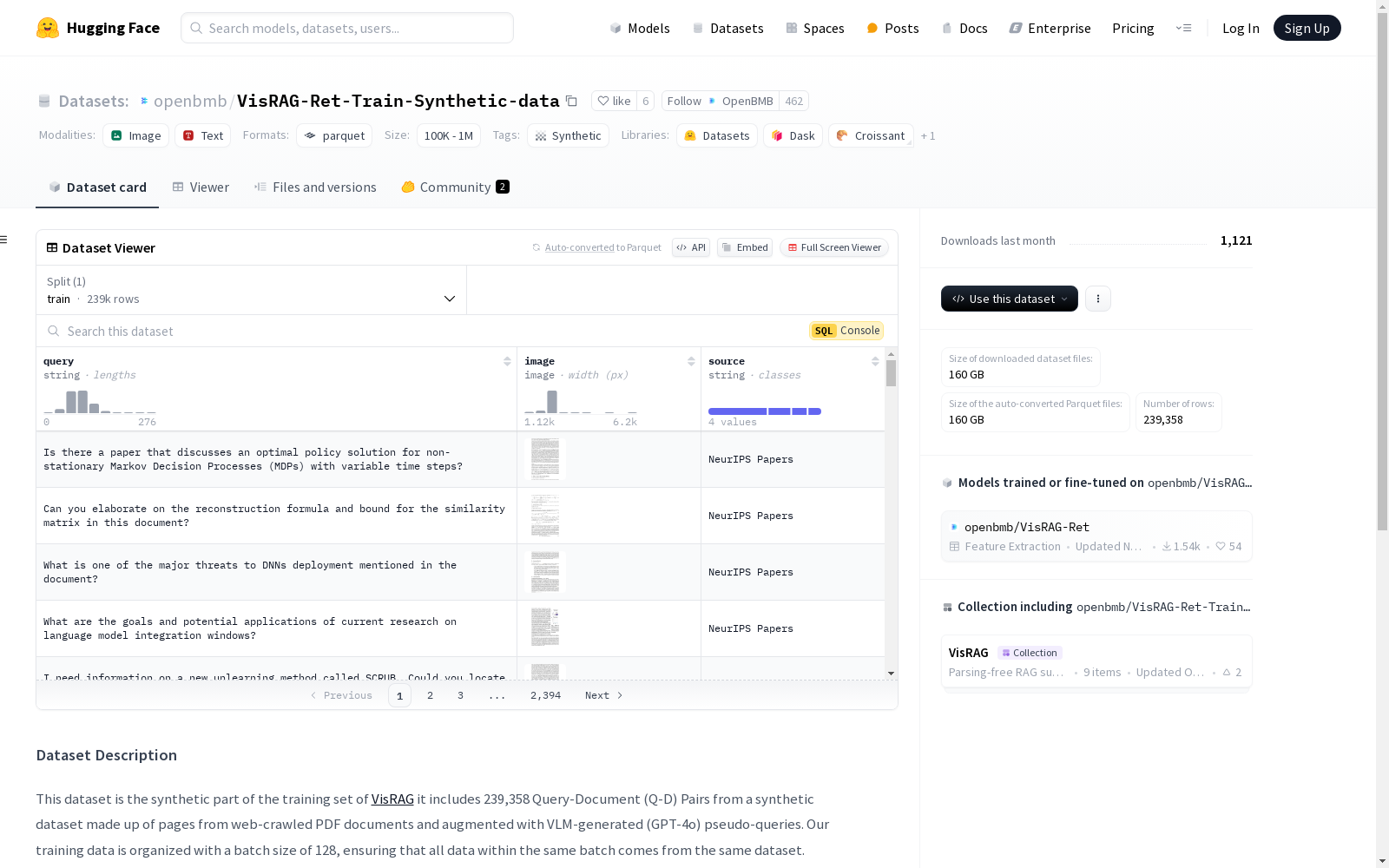Click the Hugging Face logo

pos(98,28)
